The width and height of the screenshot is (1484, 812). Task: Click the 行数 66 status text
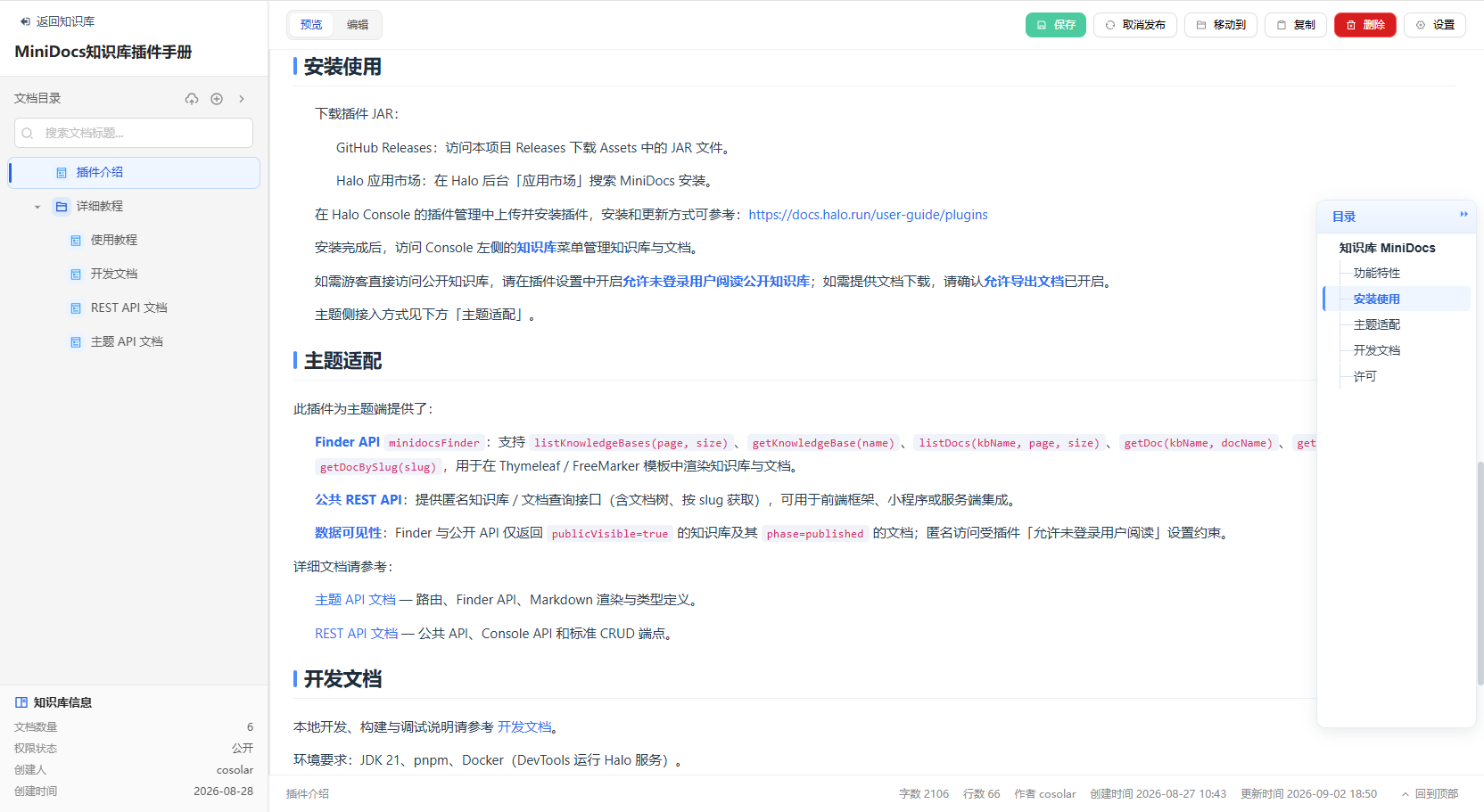(x=981, y=794)
